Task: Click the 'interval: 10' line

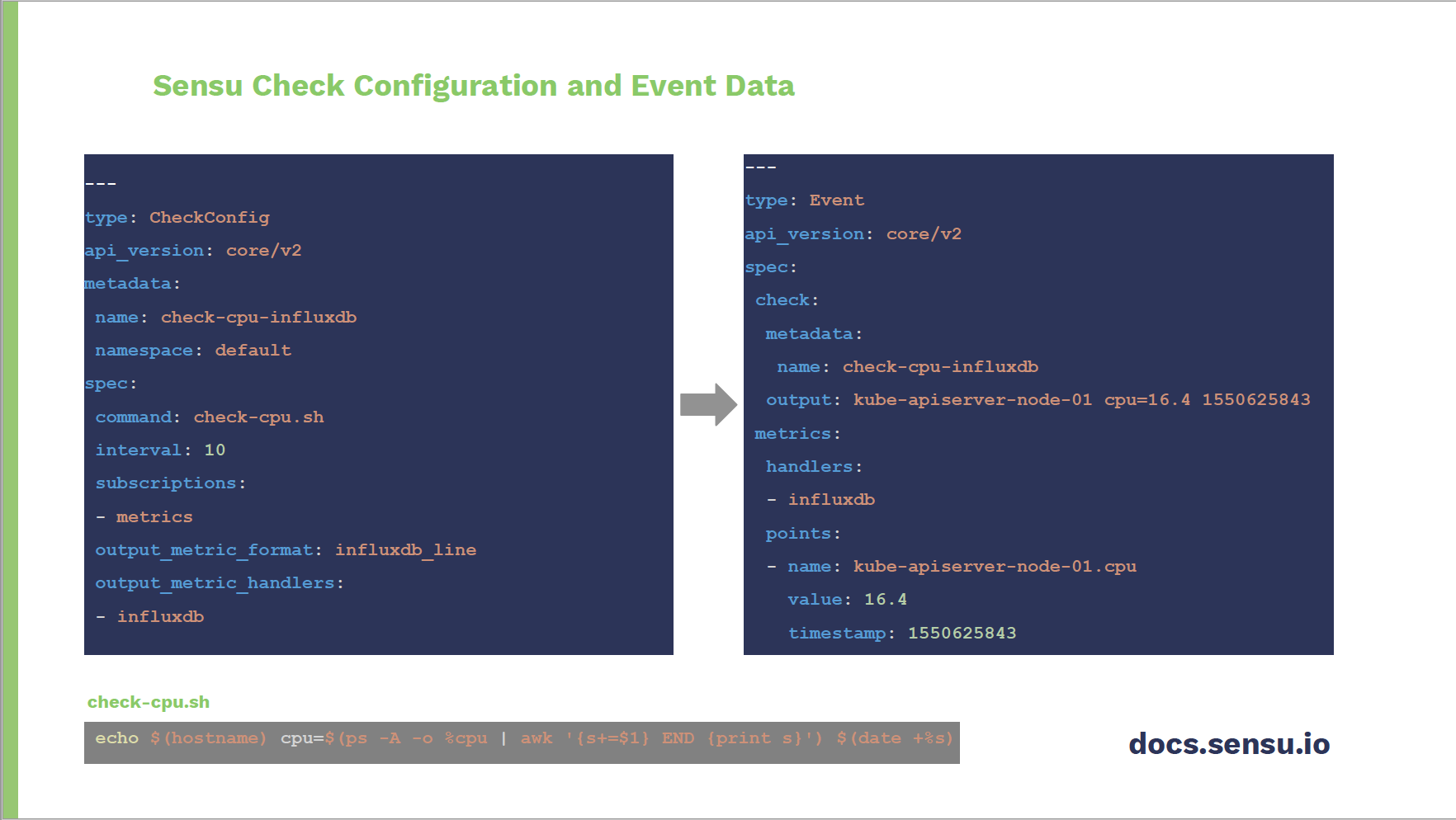Action: (x=160, y=450)
